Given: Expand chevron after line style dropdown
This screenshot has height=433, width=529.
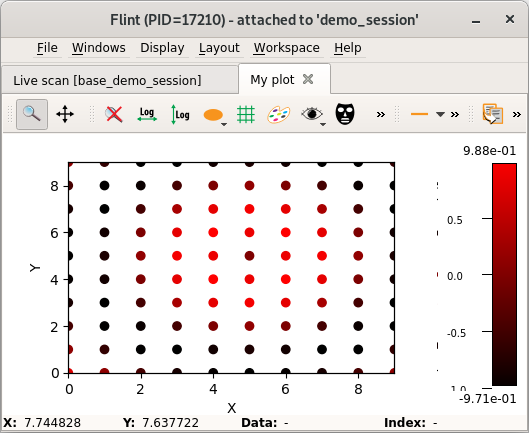Looking at the screenshot, I should pyautogui.click(x=455, y=114).
